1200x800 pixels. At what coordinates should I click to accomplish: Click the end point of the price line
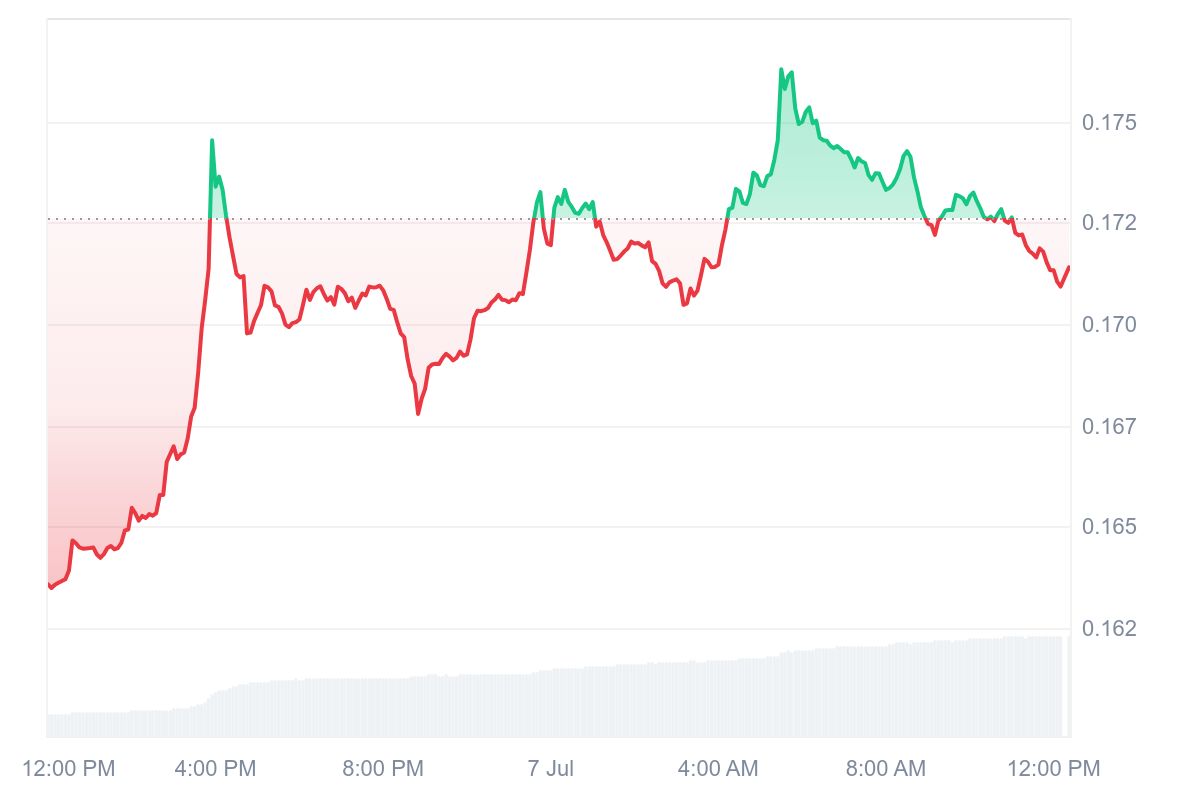1069,267
